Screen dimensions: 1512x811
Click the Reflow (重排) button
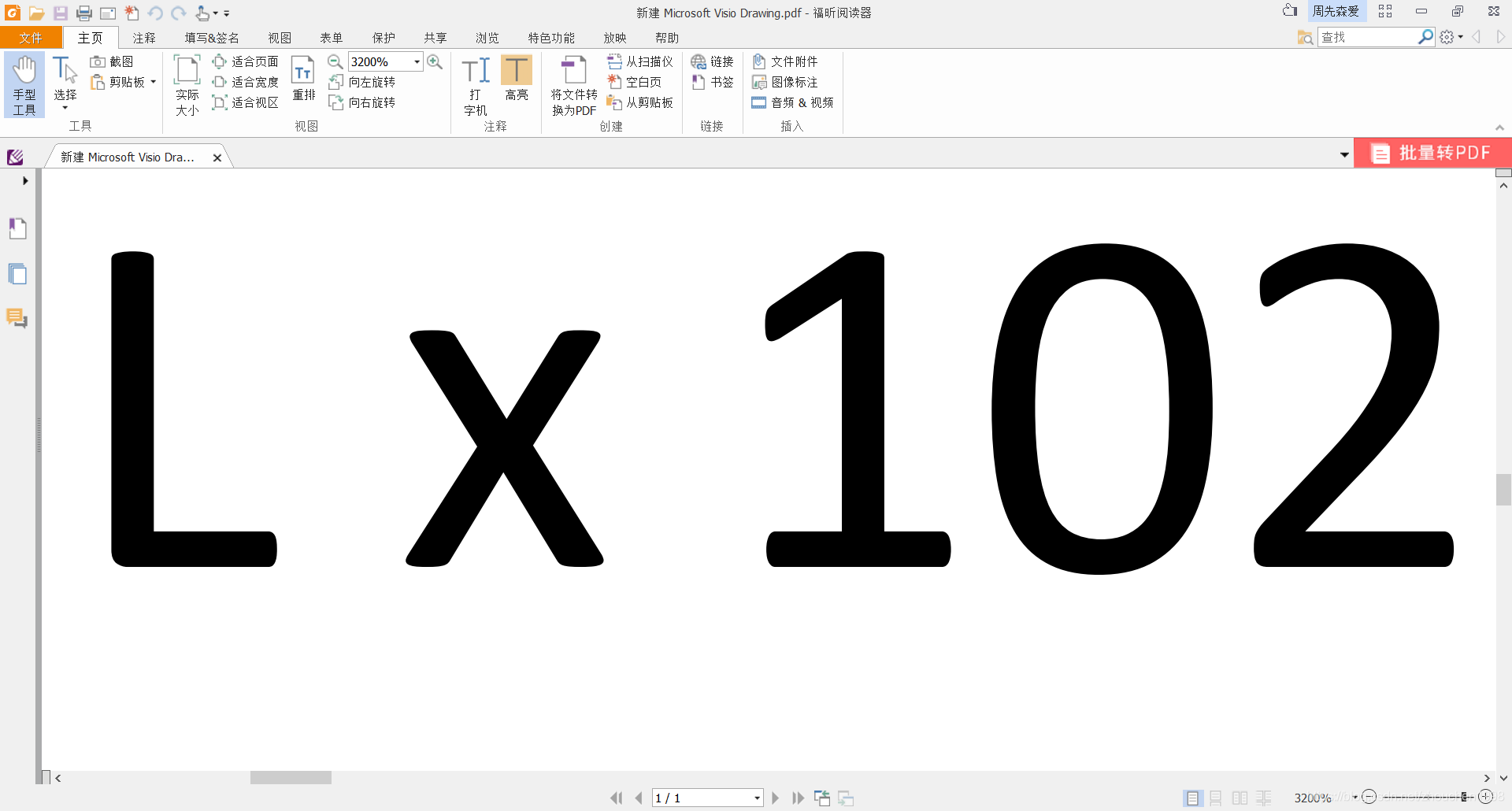tap(303, 78)
